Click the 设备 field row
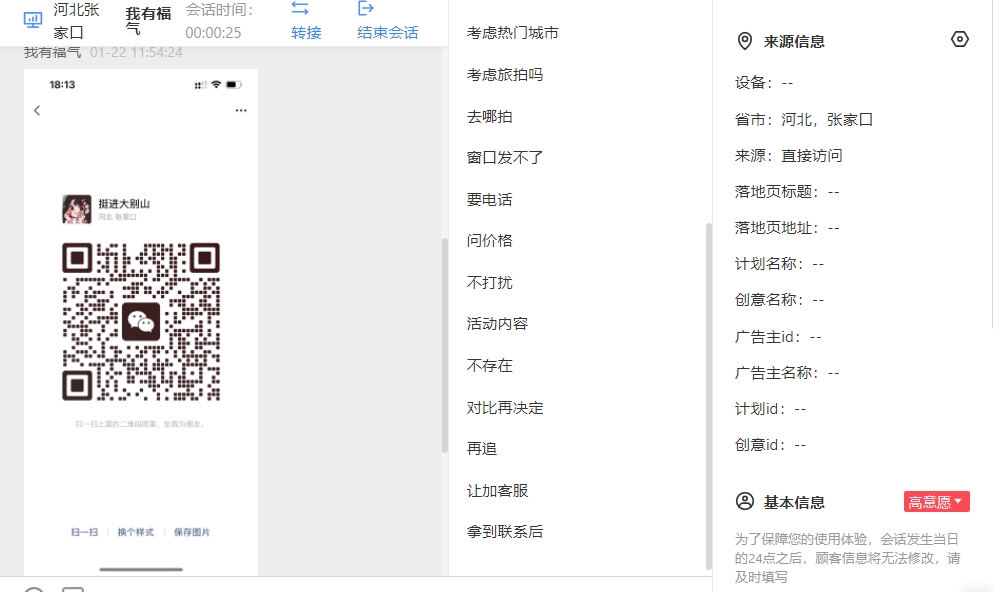This screenshot has height=592, width=993. pyautogui.click(x=764, y=82)
